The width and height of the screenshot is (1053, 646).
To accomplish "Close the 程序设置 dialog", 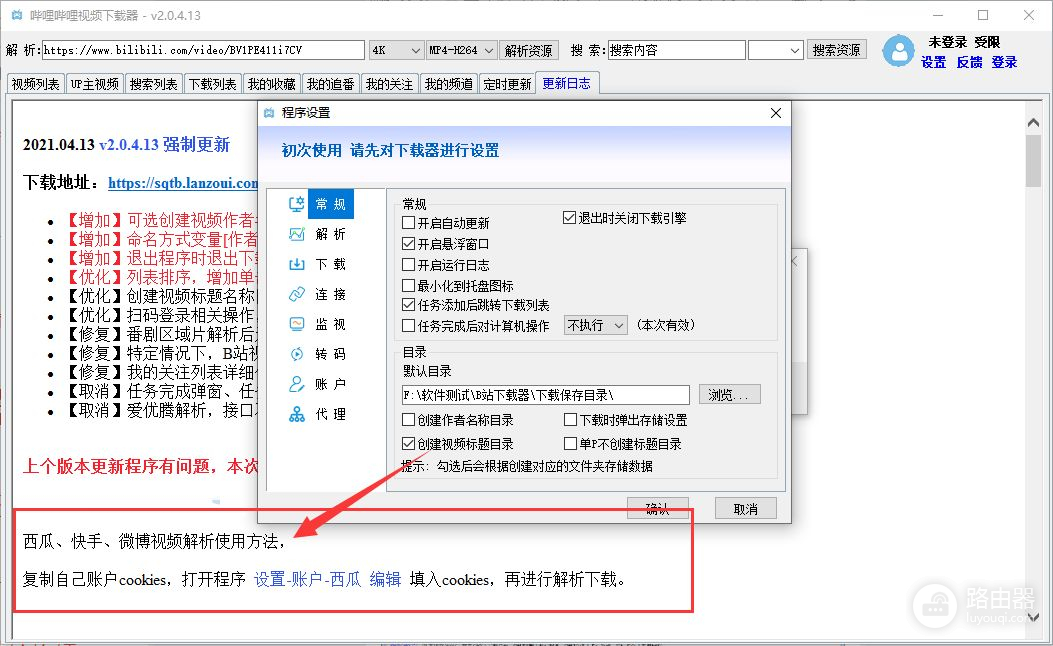I will click(x=776, y=113).
